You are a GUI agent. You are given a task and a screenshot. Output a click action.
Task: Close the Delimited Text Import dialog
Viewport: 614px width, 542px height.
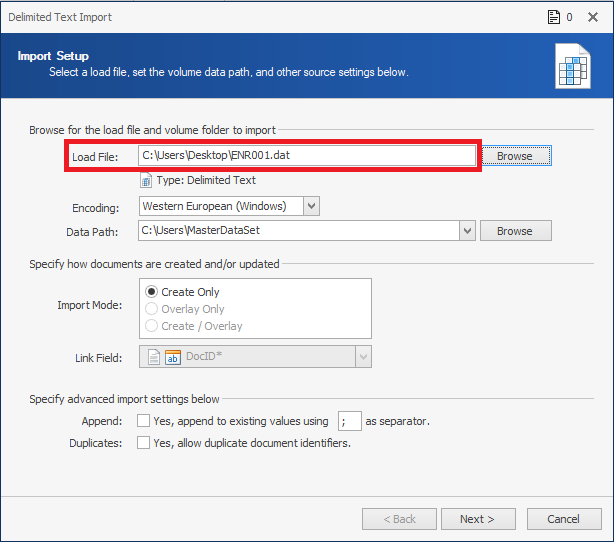pos(593,17)
